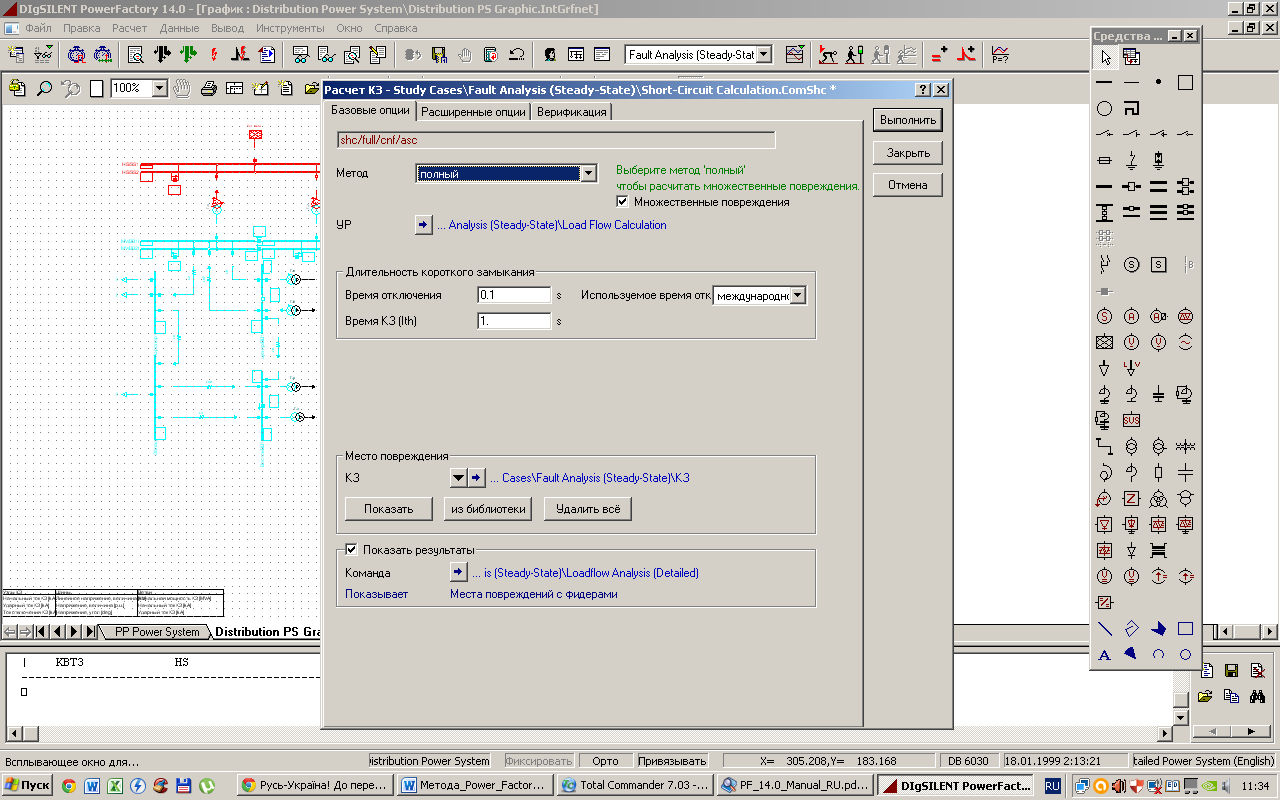This screenshot has height=800, width=1280.
Task: Click the load flow calculation toolbar icon
Action: coord(162,54)
